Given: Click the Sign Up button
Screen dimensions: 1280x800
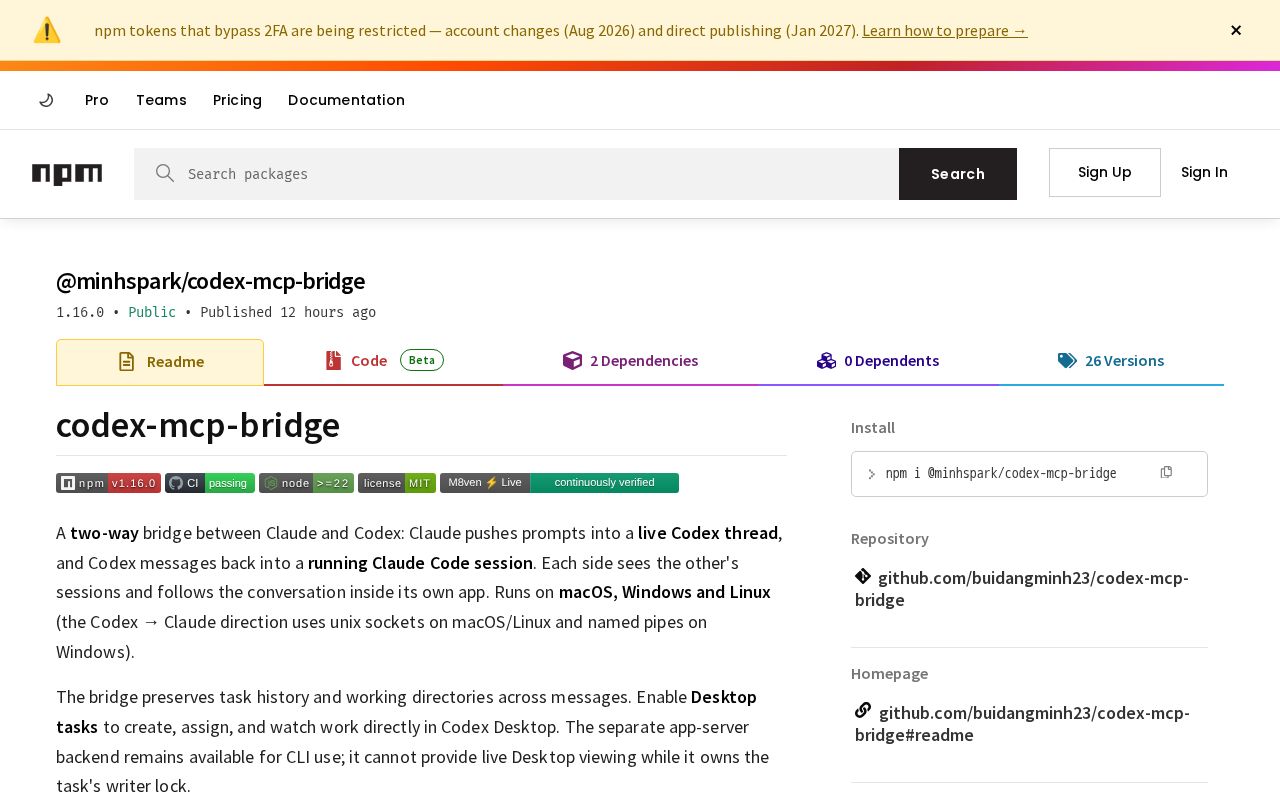Looking at the screenshot, I should (1105, 172).
